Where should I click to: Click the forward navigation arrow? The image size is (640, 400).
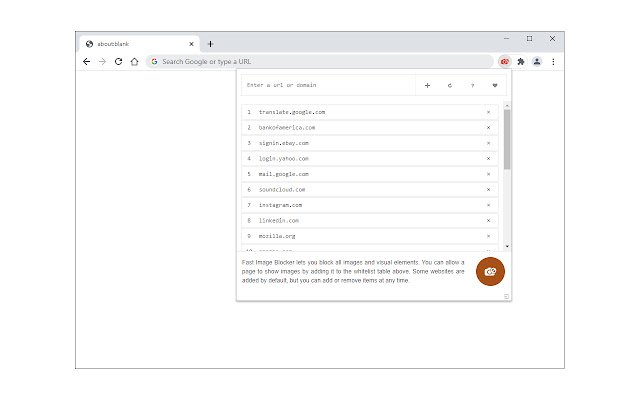click(102, 62)
